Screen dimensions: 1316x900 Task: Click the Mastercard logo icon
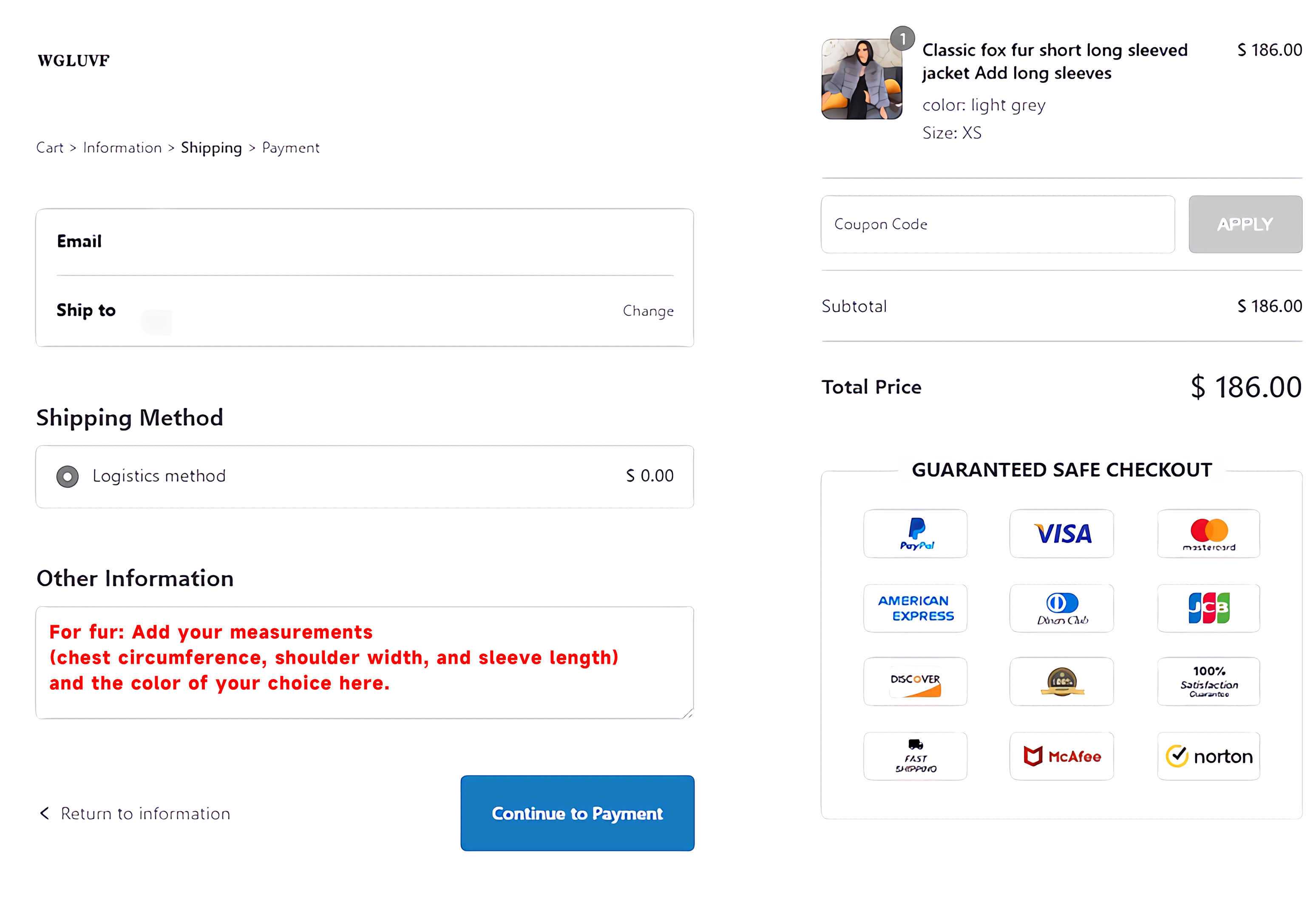point(1208,534)
